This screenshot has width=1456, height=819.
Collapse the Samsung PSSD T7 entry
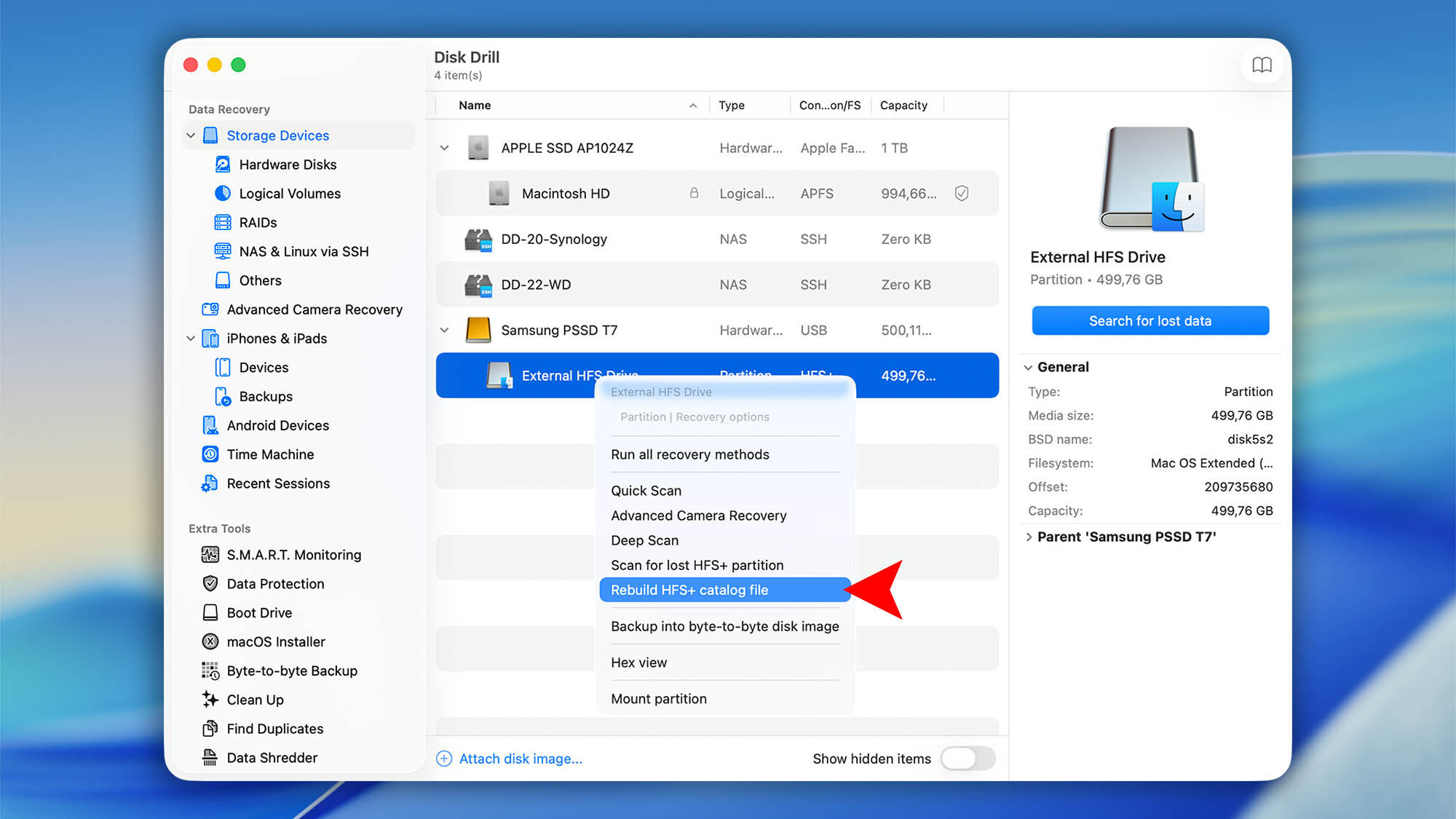[x=444, y=330]
